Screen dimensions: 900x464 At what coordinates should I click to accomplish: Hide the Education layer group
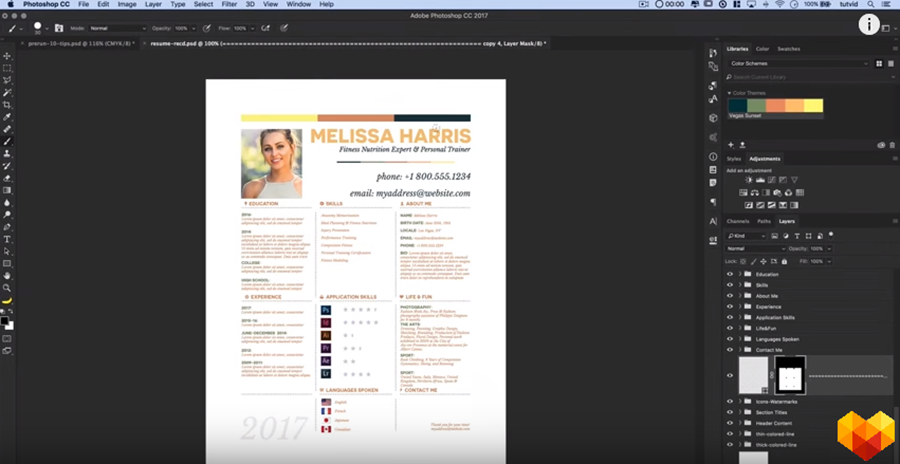coord(730,274)
